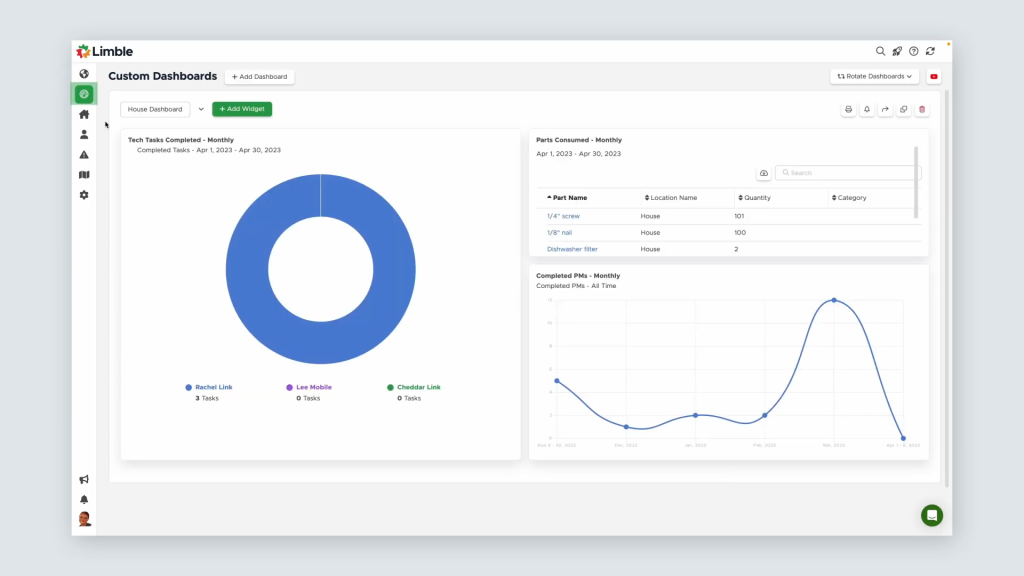Open the Assets map icon in the sidebar
The image size is (1024, 576).
(84, 174)
